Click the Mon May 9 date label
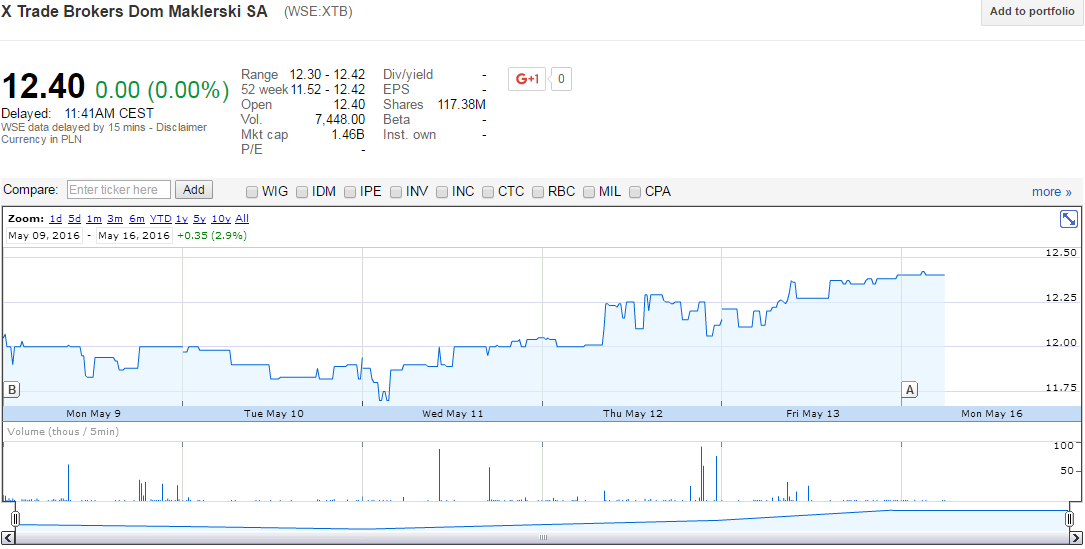 tap(93, 413)
